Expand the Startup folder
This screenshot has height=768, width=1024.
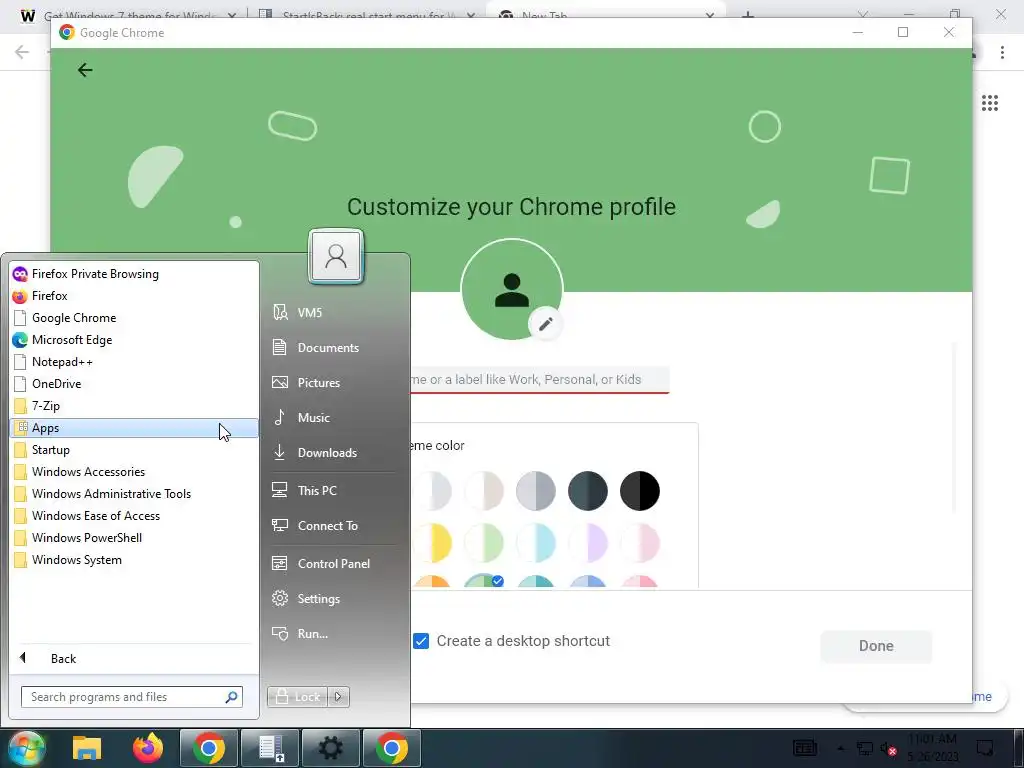point(134,450)
